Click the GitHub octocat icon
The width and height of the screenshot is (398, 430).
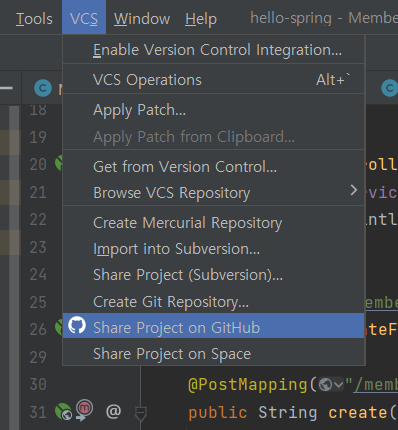77,325
